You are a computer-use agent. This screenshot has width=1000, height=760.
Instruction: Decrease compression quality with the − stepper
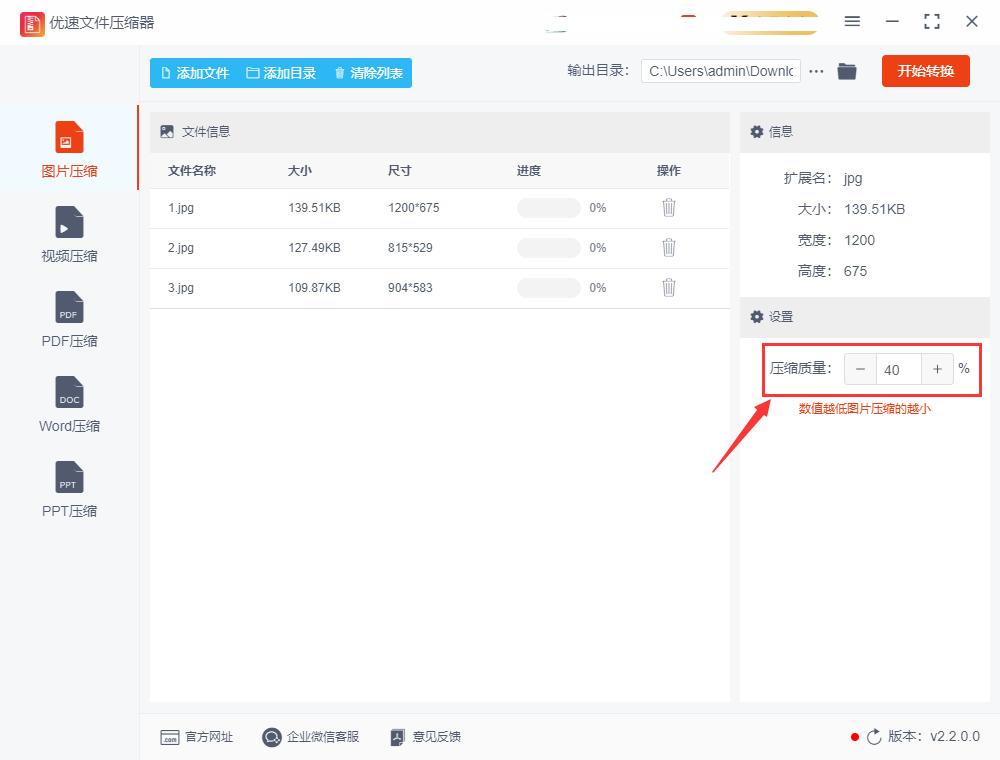(x=860, y=369)
